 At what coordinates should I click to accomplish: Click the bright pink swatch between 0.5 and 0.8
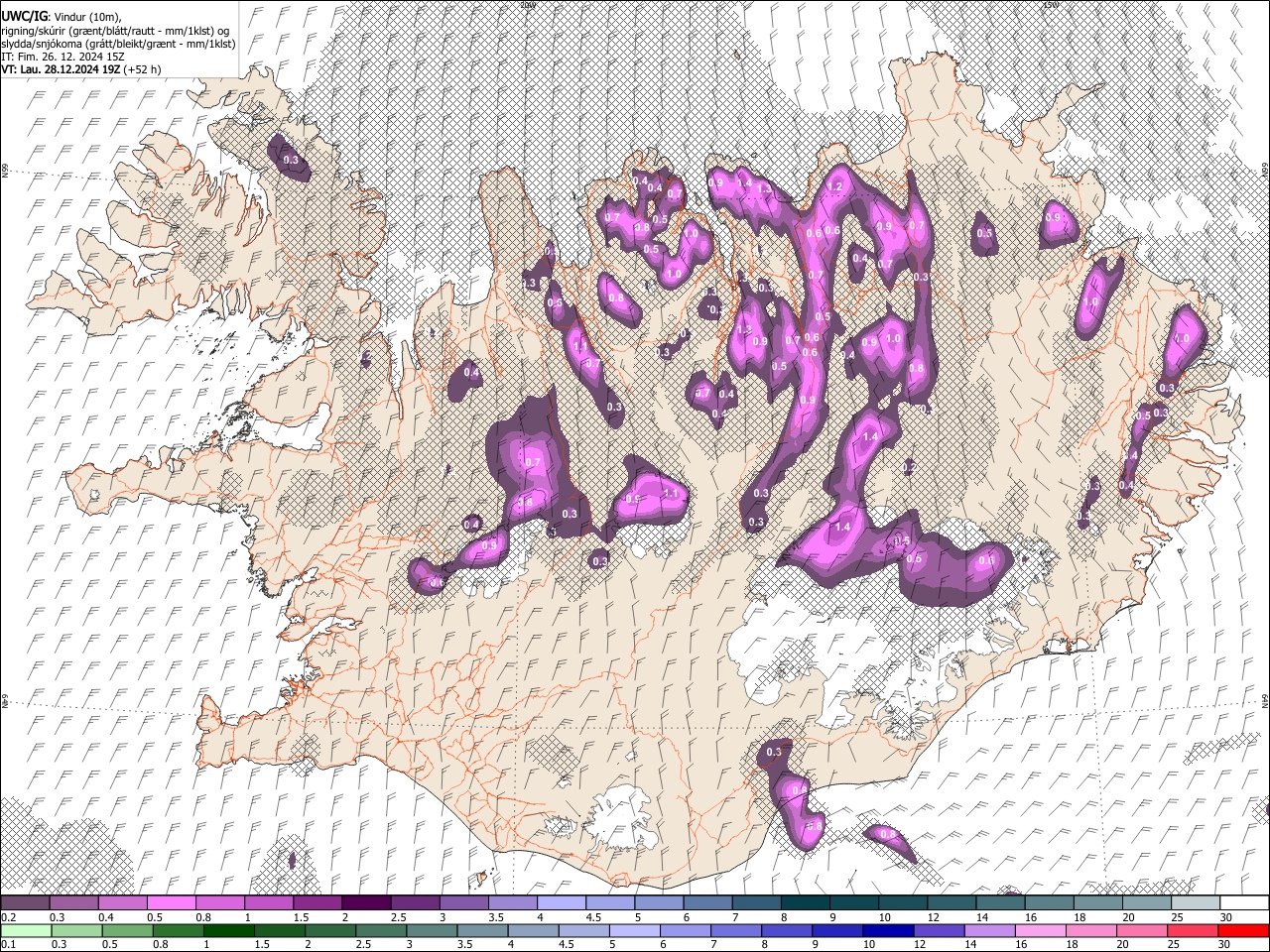171,902
